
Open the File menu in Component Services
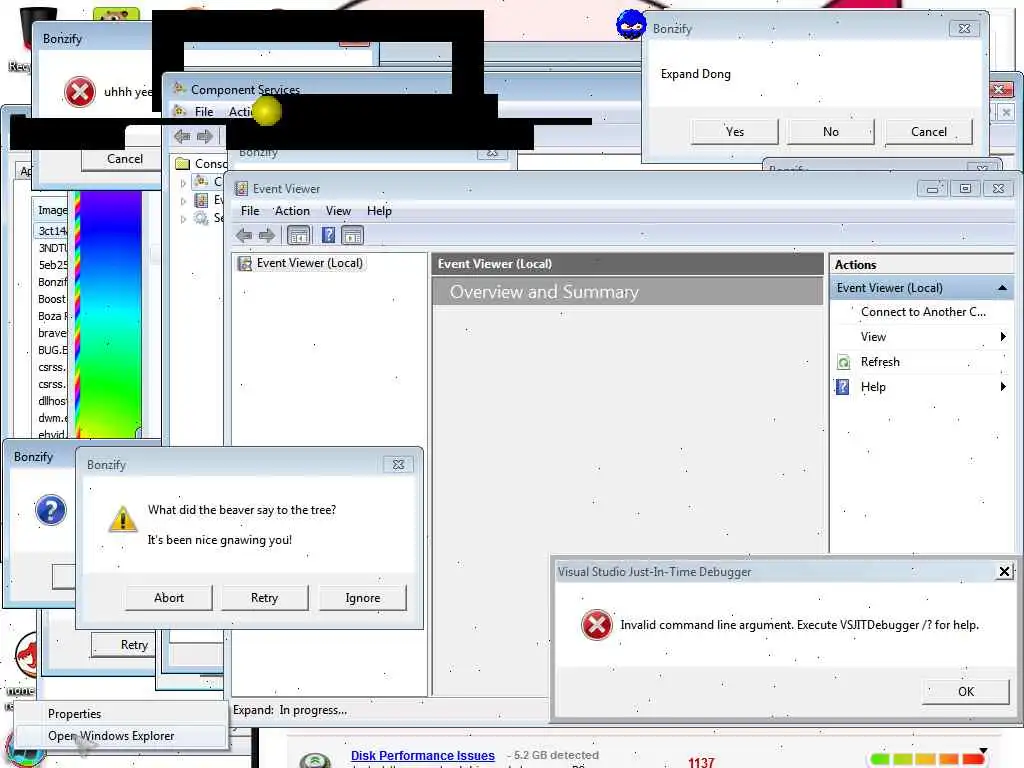point(204,112)
